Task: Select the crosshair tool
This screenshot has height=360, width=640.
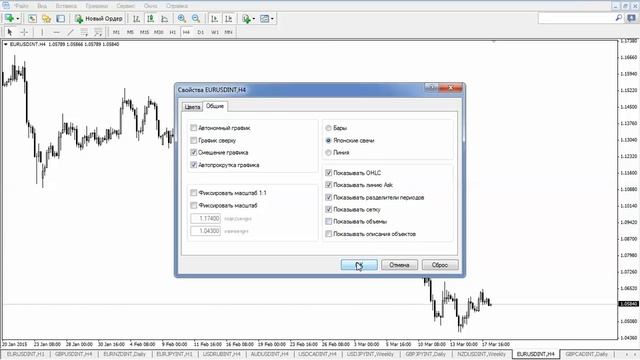Action: tap(24, 32)
